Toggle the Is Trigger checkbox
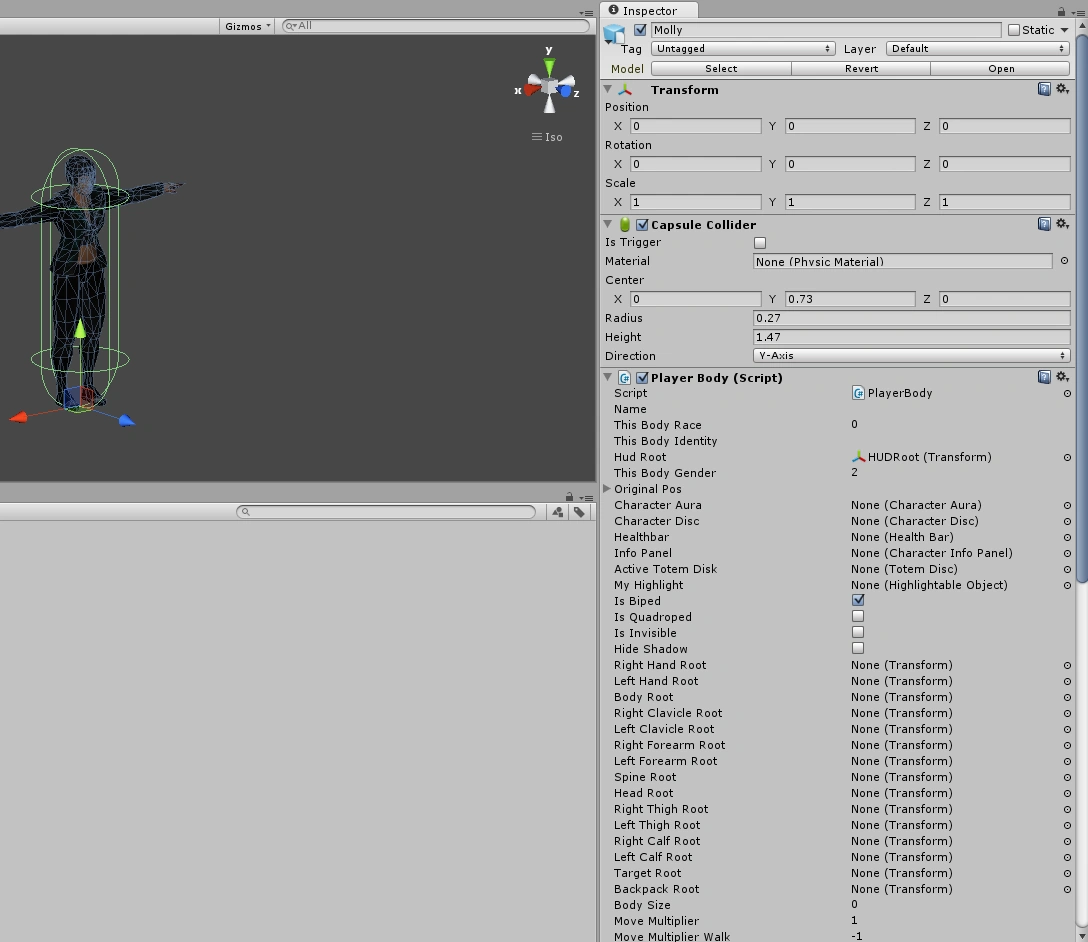Screen dimensions: 1088x942 (760, 243)
